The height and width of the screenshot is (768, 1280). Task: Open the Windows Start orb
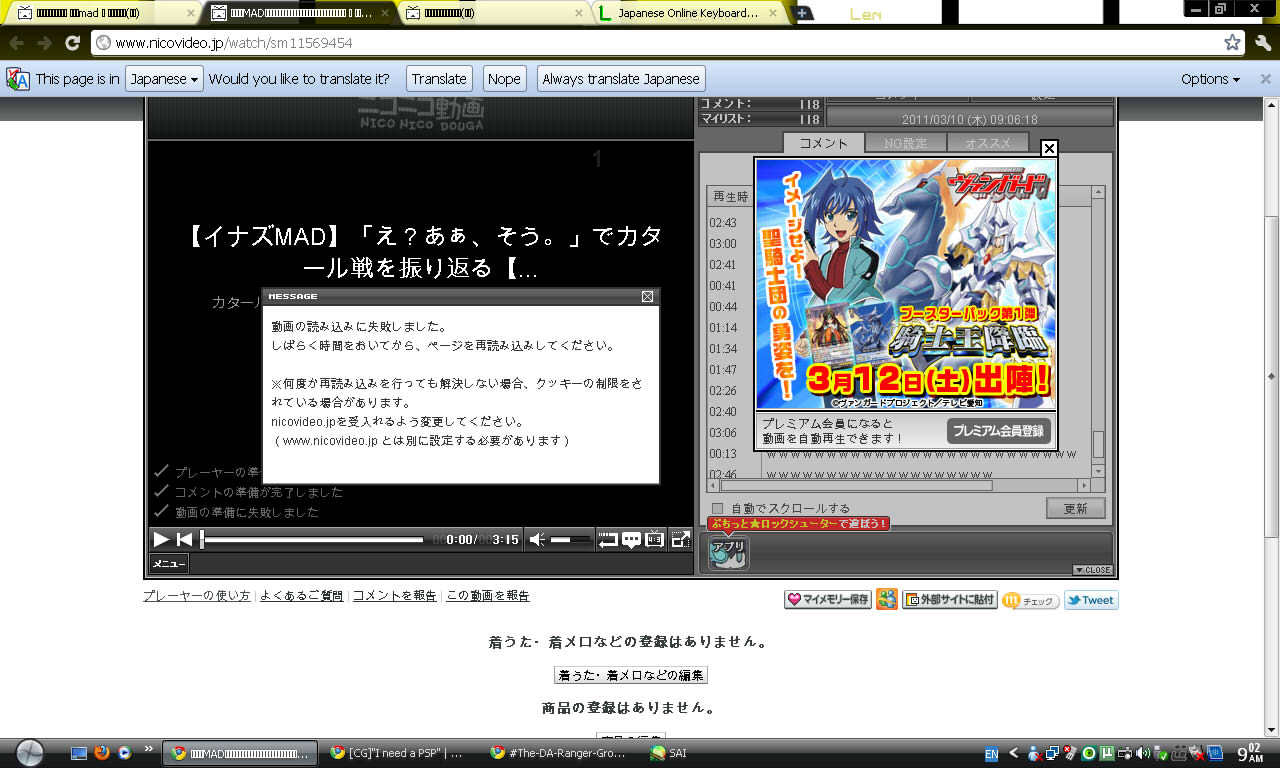30,752
